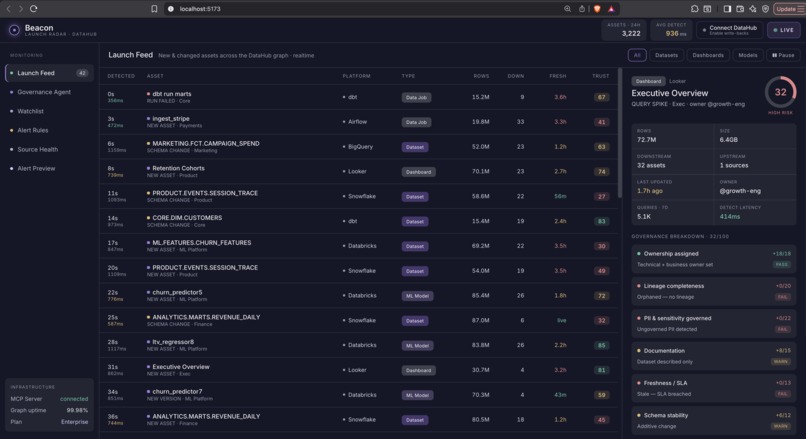Click the Beacon logo icon
This screenshot has height=439, width=806.
tap(14, 30)
